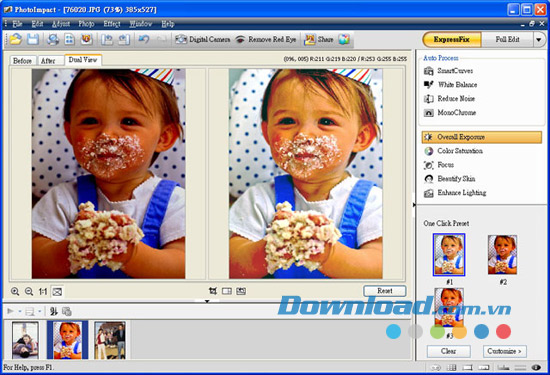This screenshot has height=375, width=550.
Task: Click the filmstrip sort icon
Action: point(53,311)
